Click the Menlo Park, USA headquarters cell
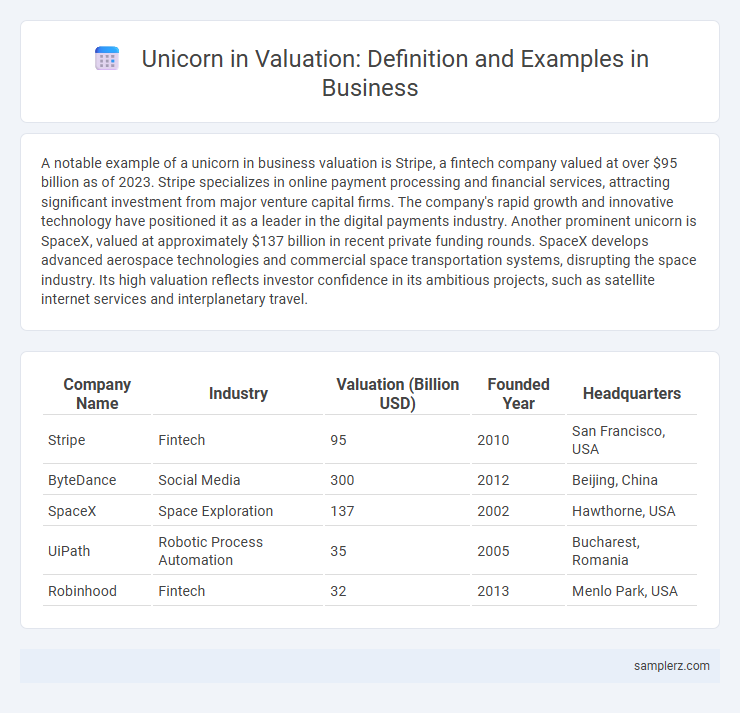 631,591
